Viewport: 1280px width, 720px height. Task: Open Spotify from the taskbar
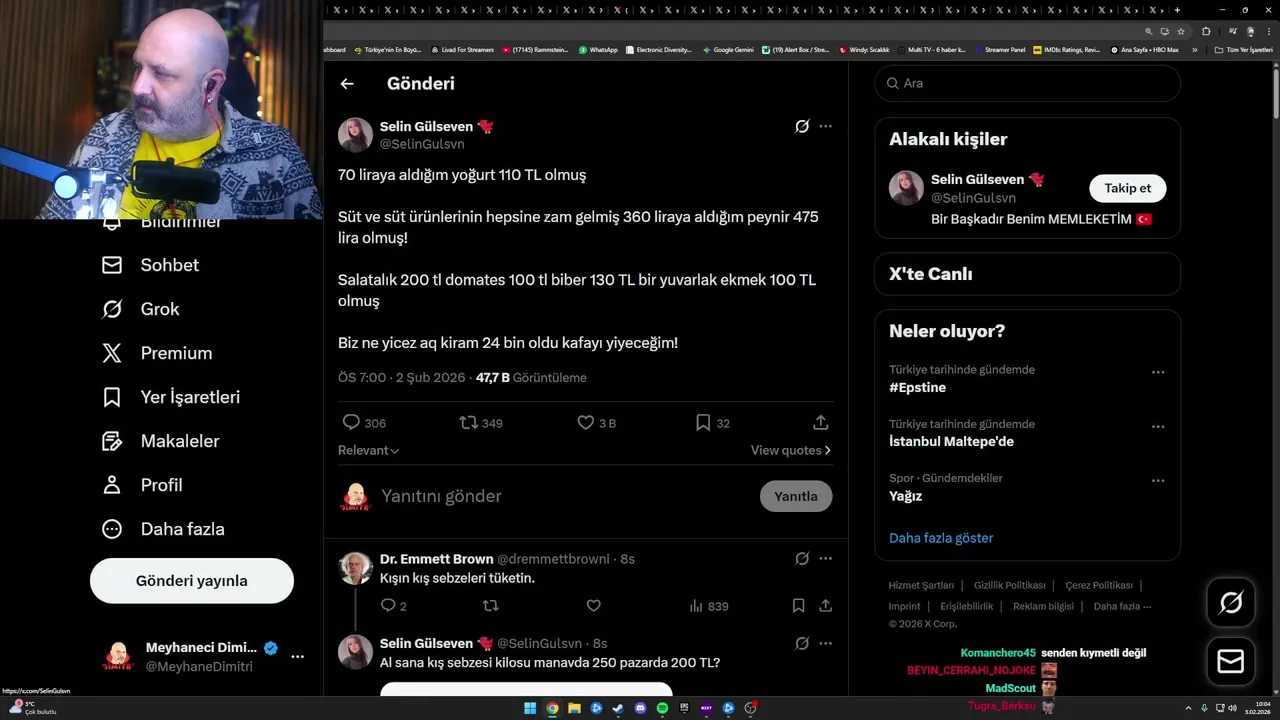(x=662, y=709)
